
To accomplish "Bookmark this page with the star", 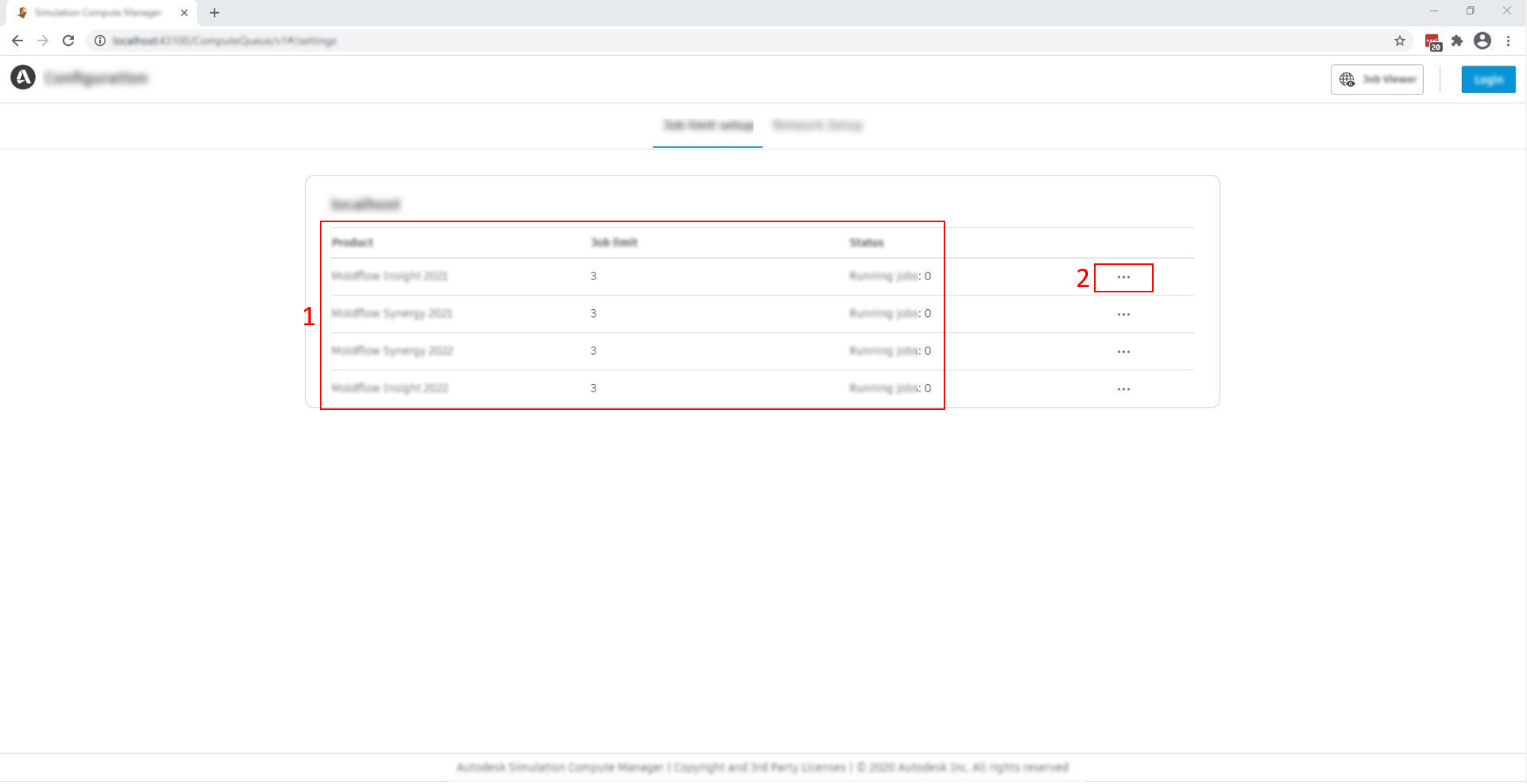I will coord(1399,40).
